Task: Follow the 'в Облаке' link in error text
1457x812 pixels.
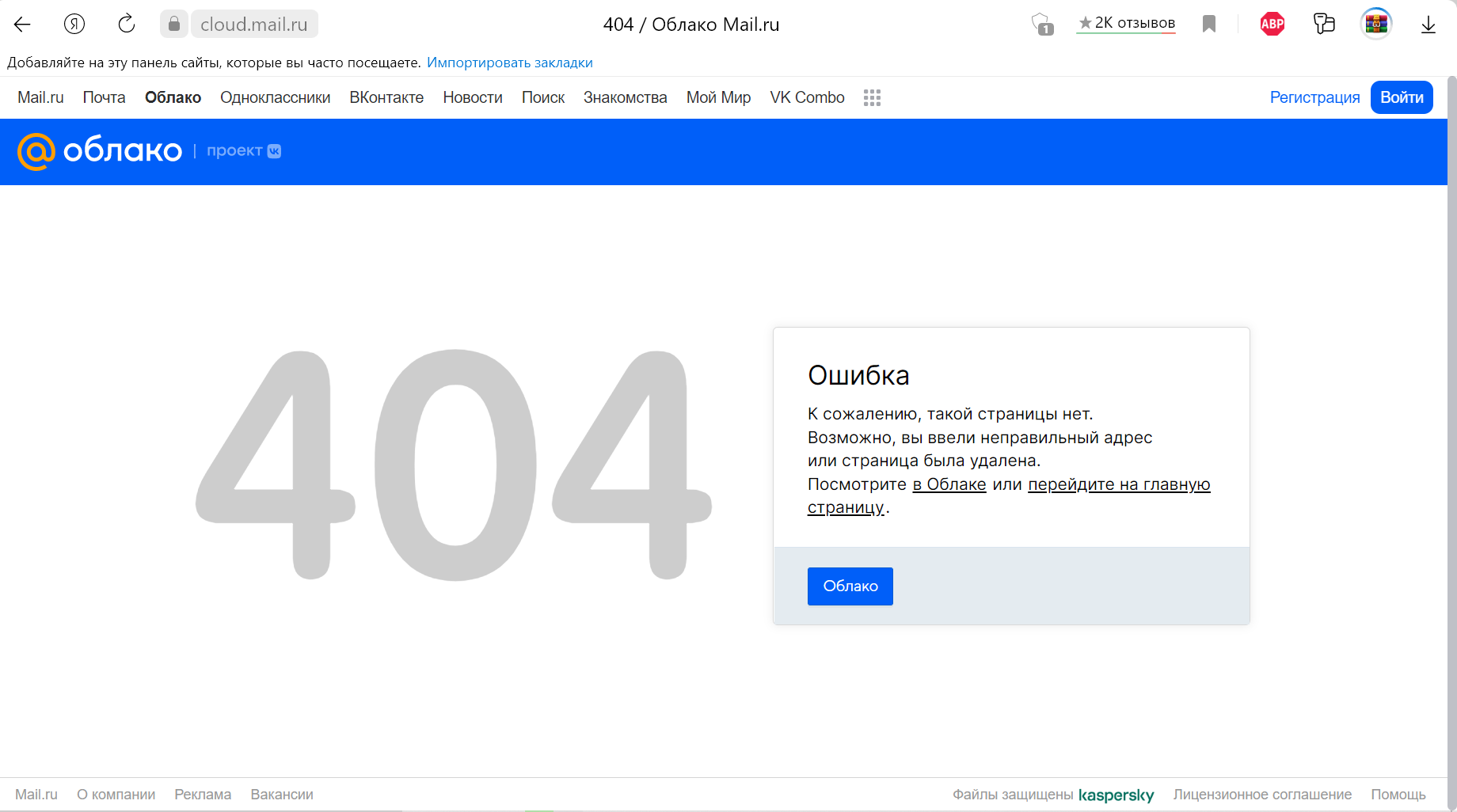Action: tap(949, 484)
